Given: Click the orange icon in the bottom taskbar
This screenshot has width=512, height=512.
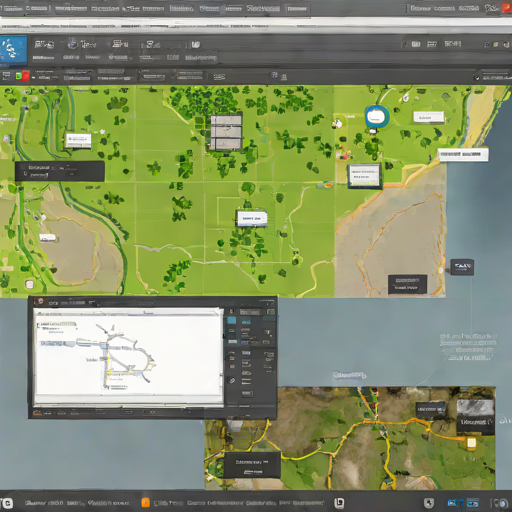Looking at the screenshot, I should 146,502.
